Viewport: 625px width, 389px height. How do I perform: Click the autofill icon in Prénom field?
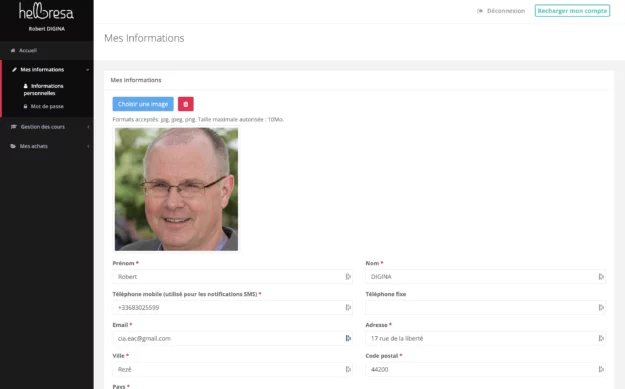coord(348,277)
